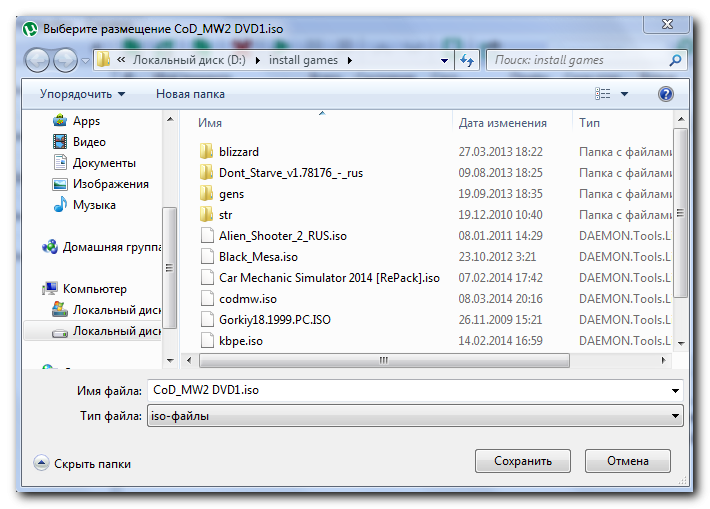This screenshot has width=710, height=509.
Task: Open the Изображения library
Action: (101, 184)
